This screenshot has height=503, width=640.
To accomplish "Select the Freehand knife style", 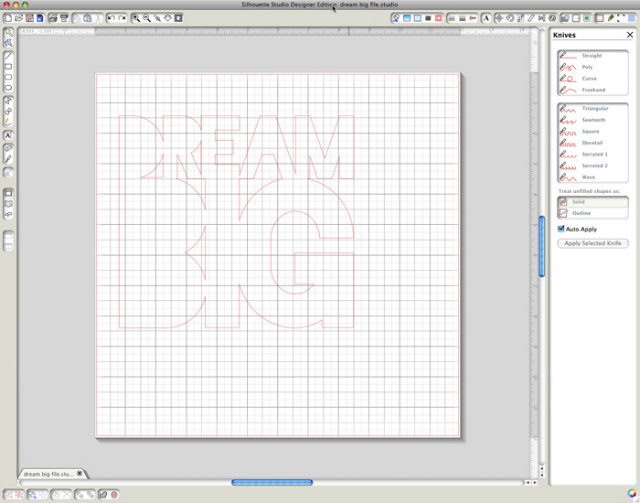I will 593,90.
